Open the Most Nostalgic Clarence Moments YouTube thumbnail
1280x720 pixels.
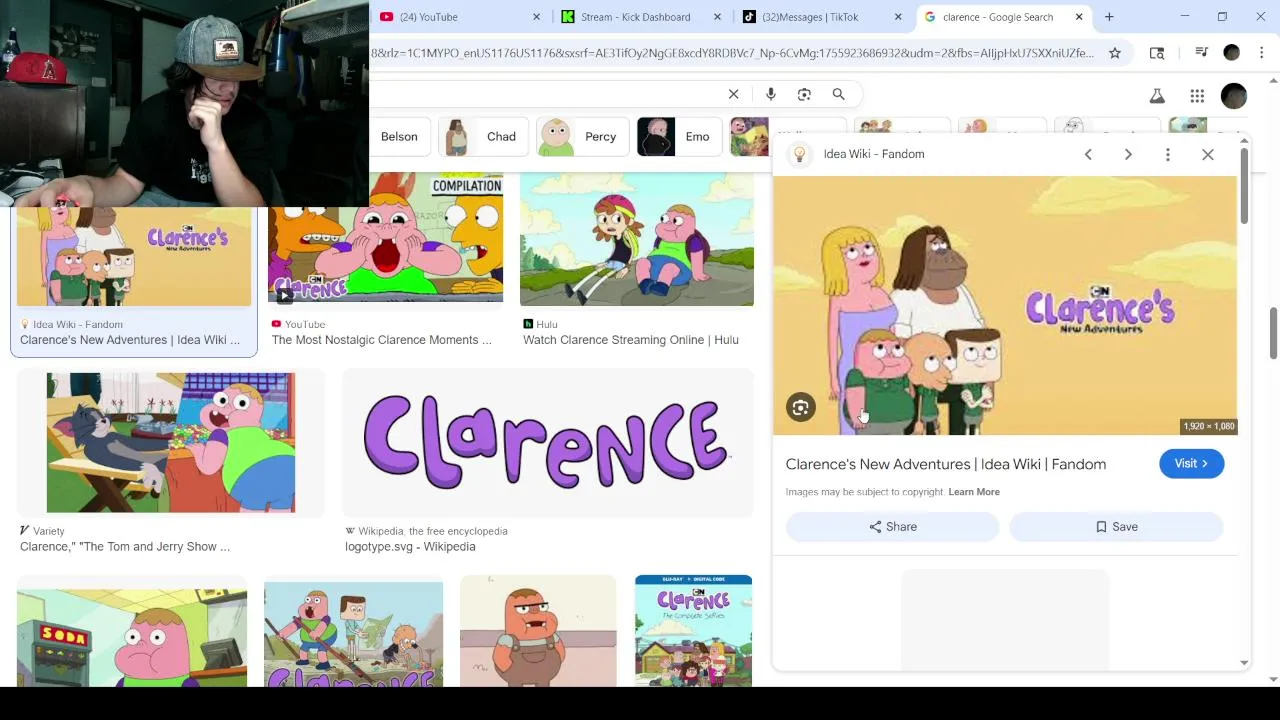coord(385,239)
